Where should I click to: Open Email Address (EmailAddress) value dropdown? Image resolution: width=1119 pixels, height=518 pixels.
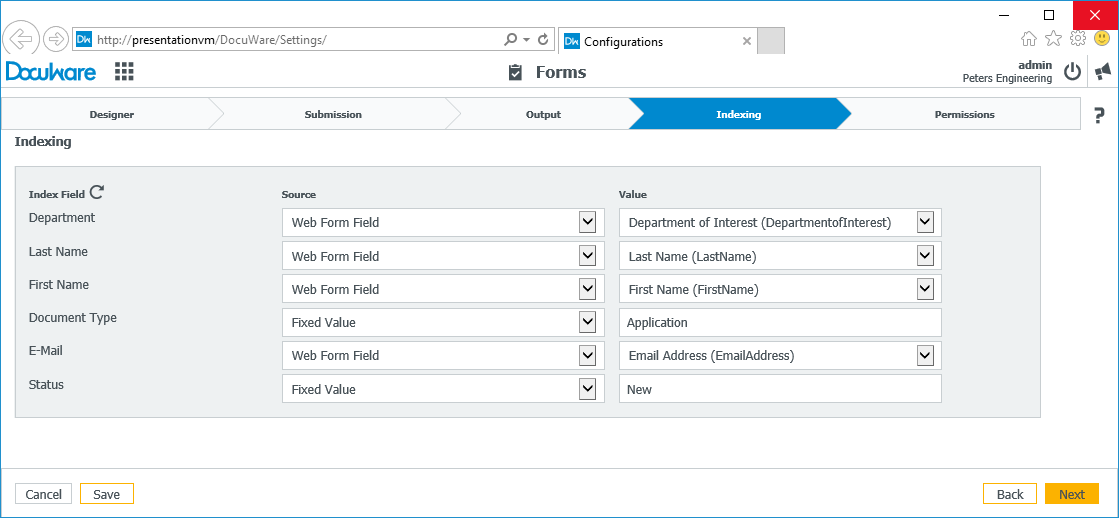coord(924,355)
